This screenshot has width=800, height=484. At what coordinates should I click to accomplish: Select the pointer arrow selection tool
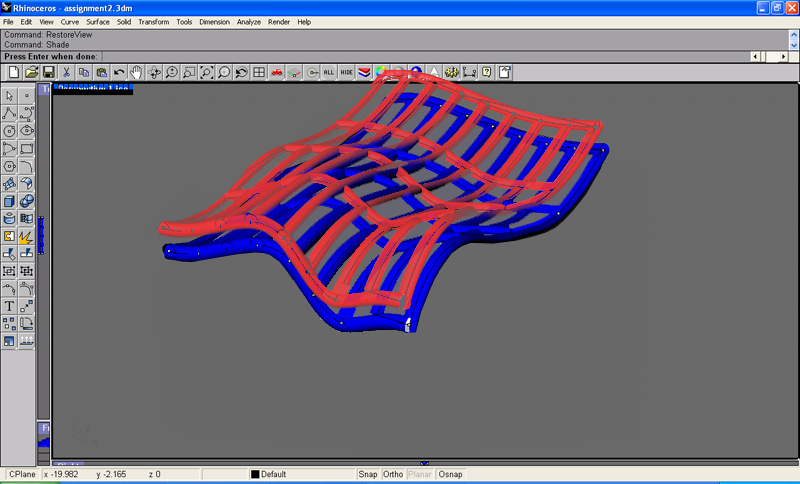click(9, 96)
